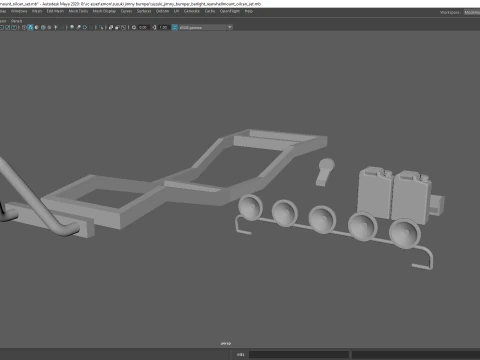Open the Mesh Display menu
Image resolution: width=480 pixels, height=360 pixels.
tap(104, 11)
